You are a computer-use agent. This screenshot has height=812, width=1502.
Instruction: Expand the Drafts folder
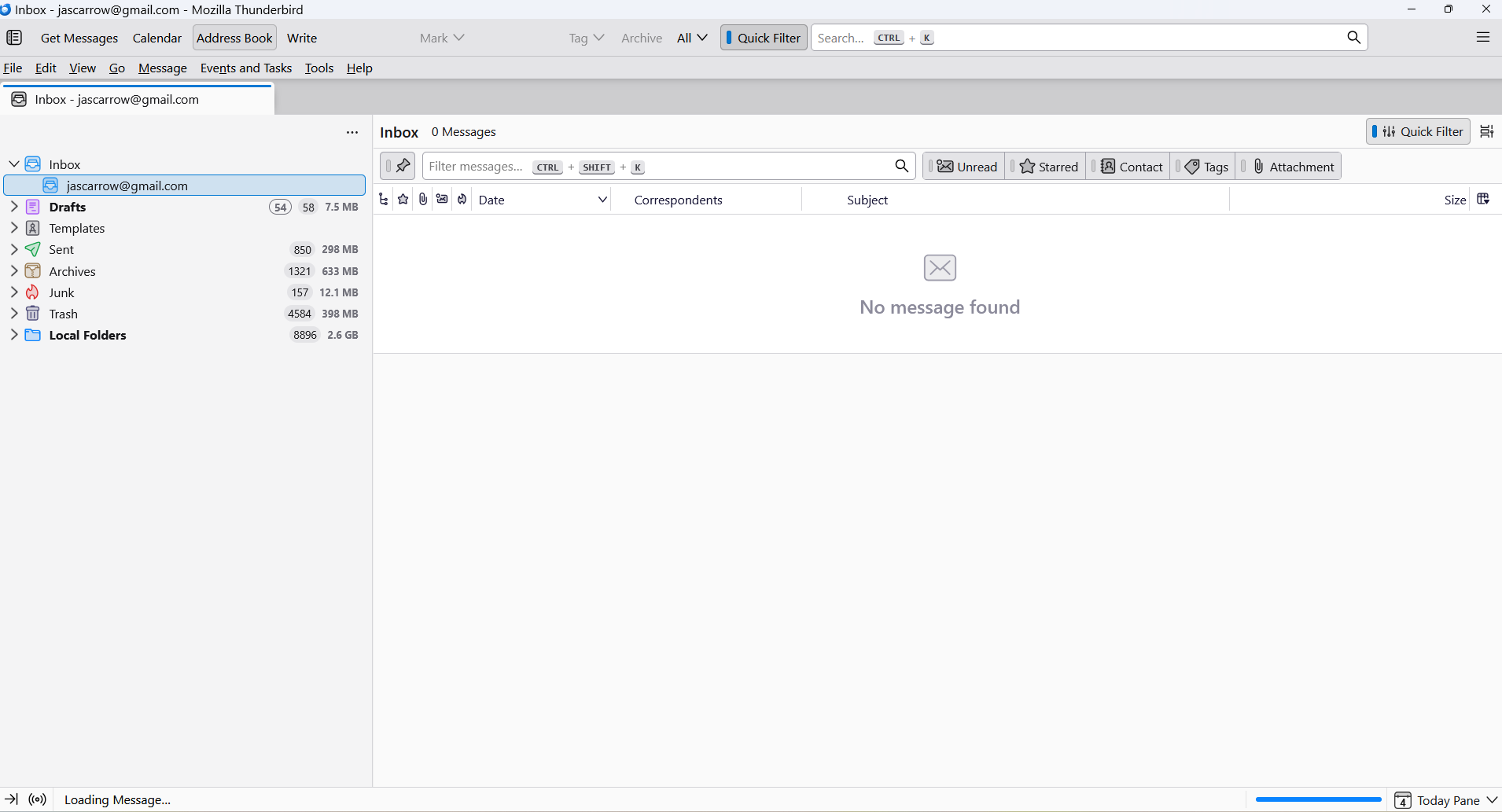tap(14, 207)
